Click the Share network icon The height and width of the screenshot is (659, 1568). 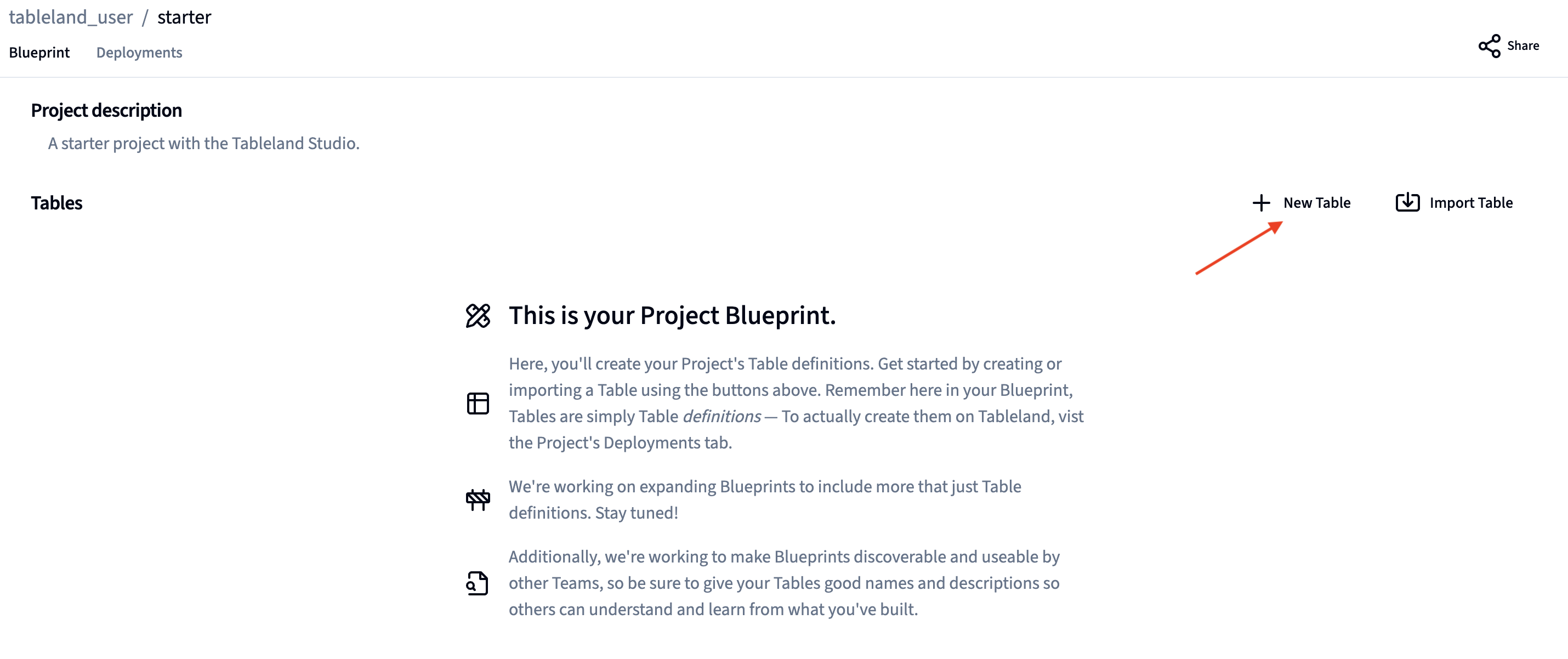1489,46
